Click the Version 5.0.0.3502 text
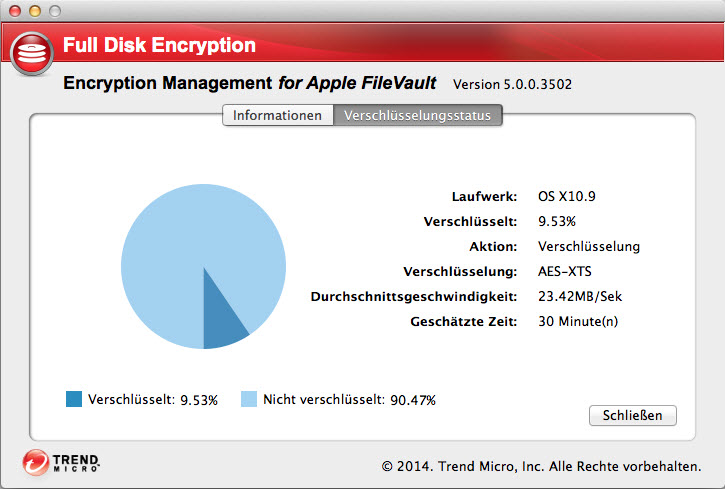This screenshot has width=725, height=489. 513,83
